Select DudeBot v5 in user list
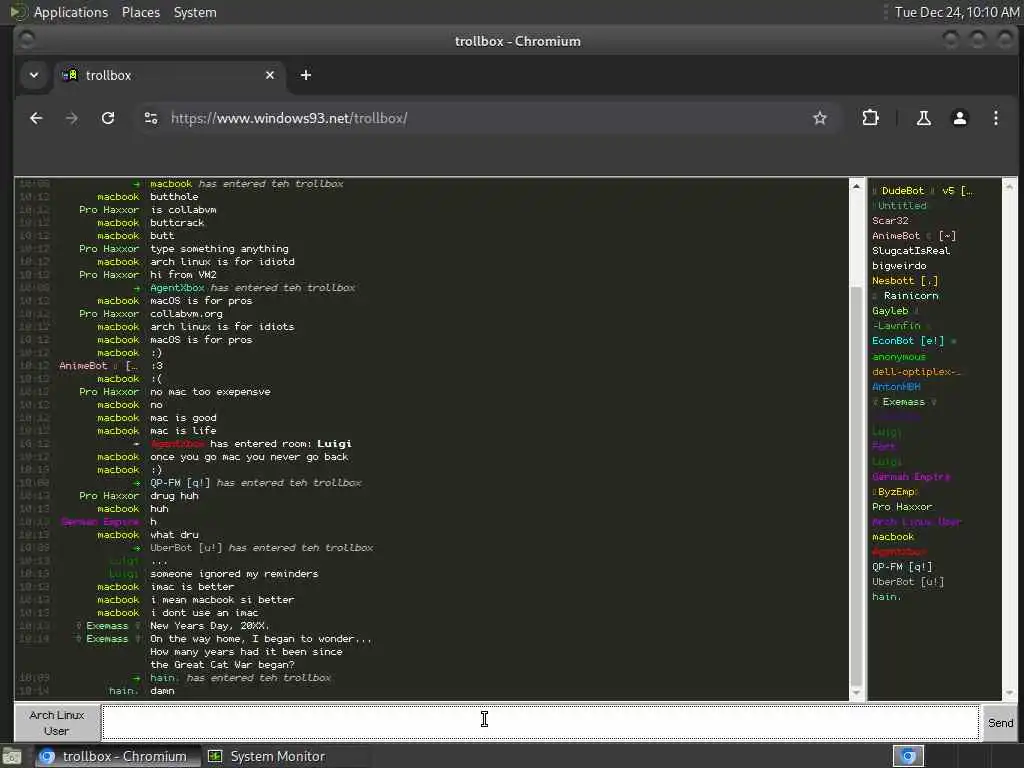Viewport: 1024px width, 768px height. tap(922, 191)
